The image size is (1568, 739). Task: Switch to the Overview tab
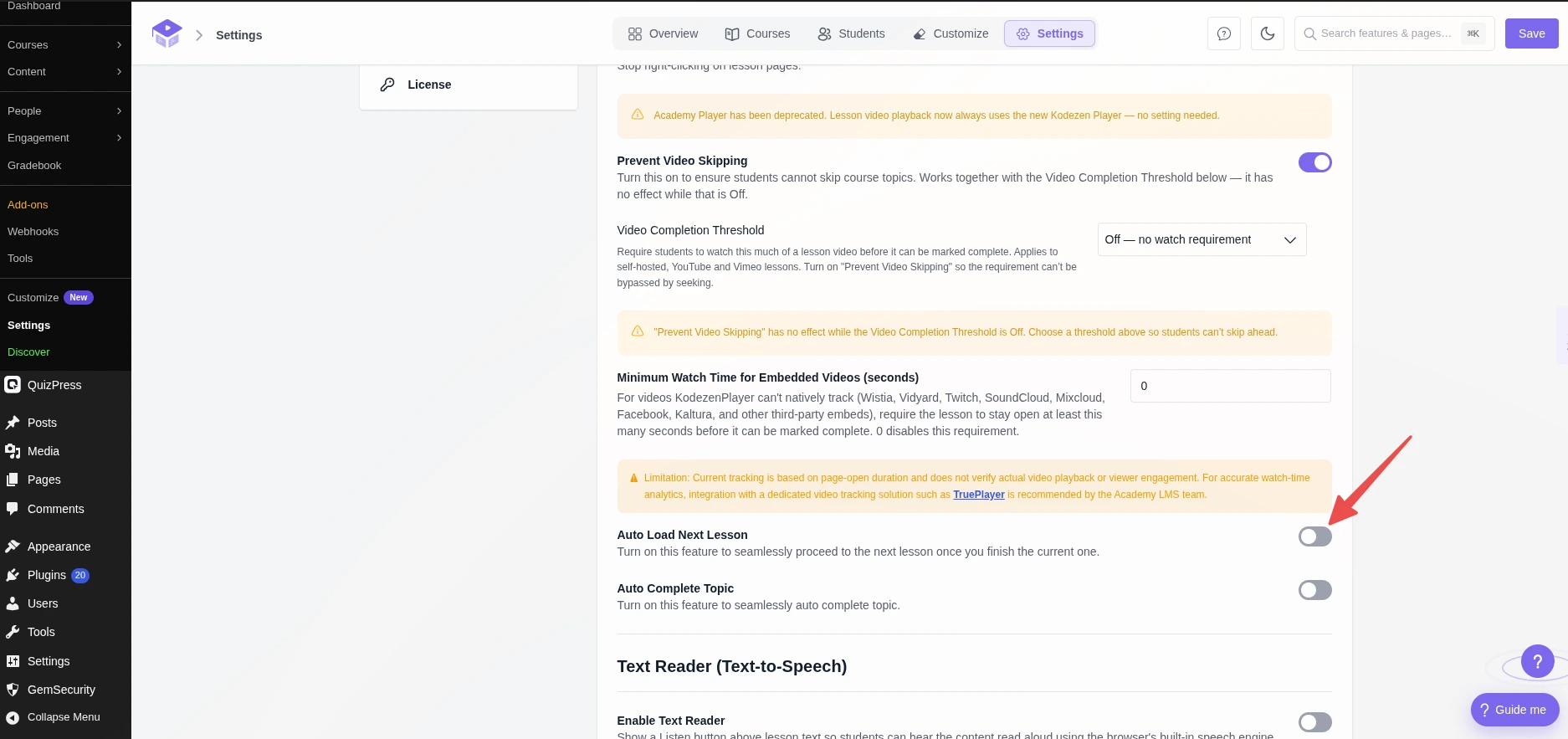663,33
